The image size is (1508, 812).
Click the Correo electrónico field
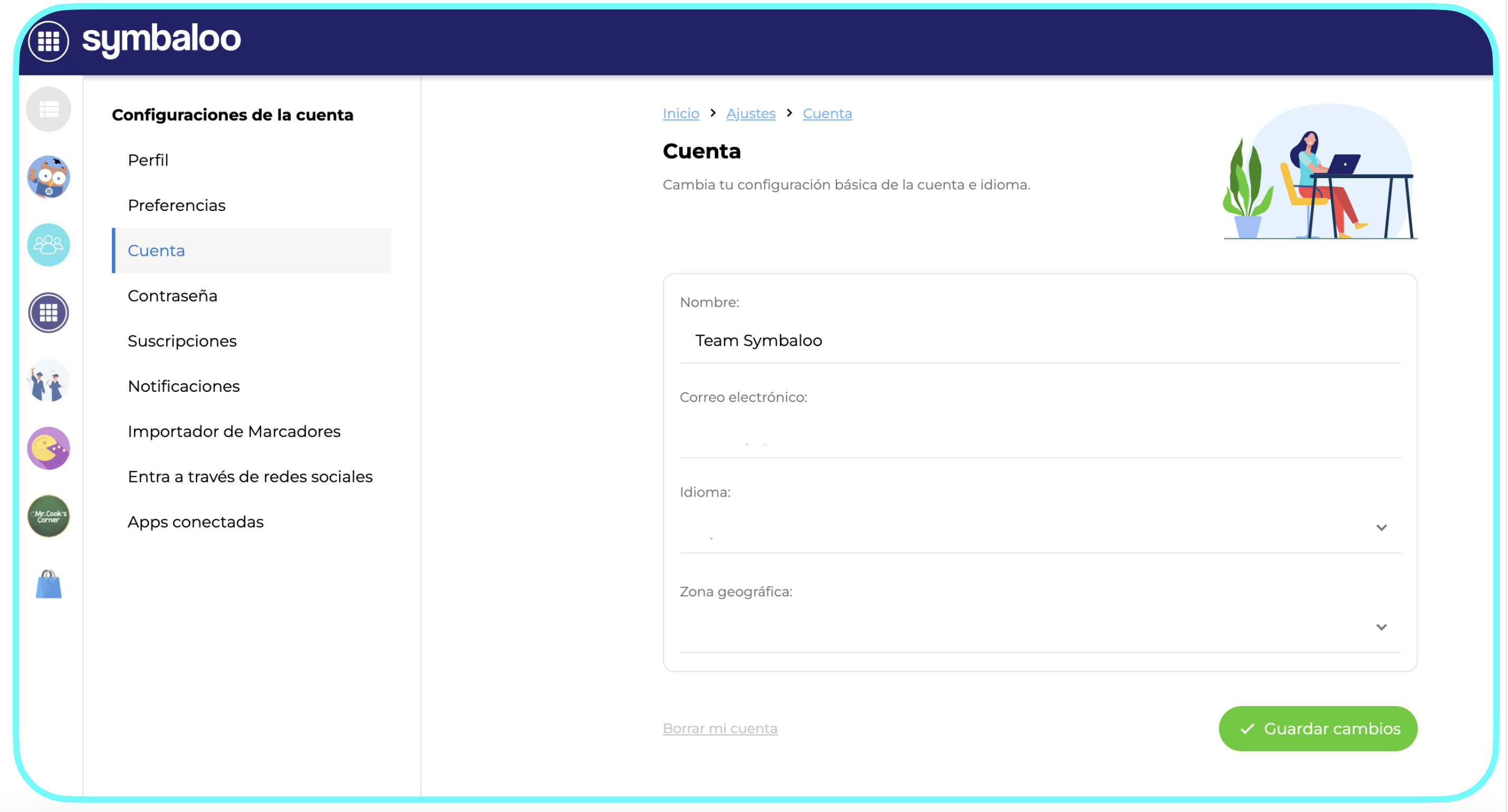pyautogui.click(x=1040, y=436)
